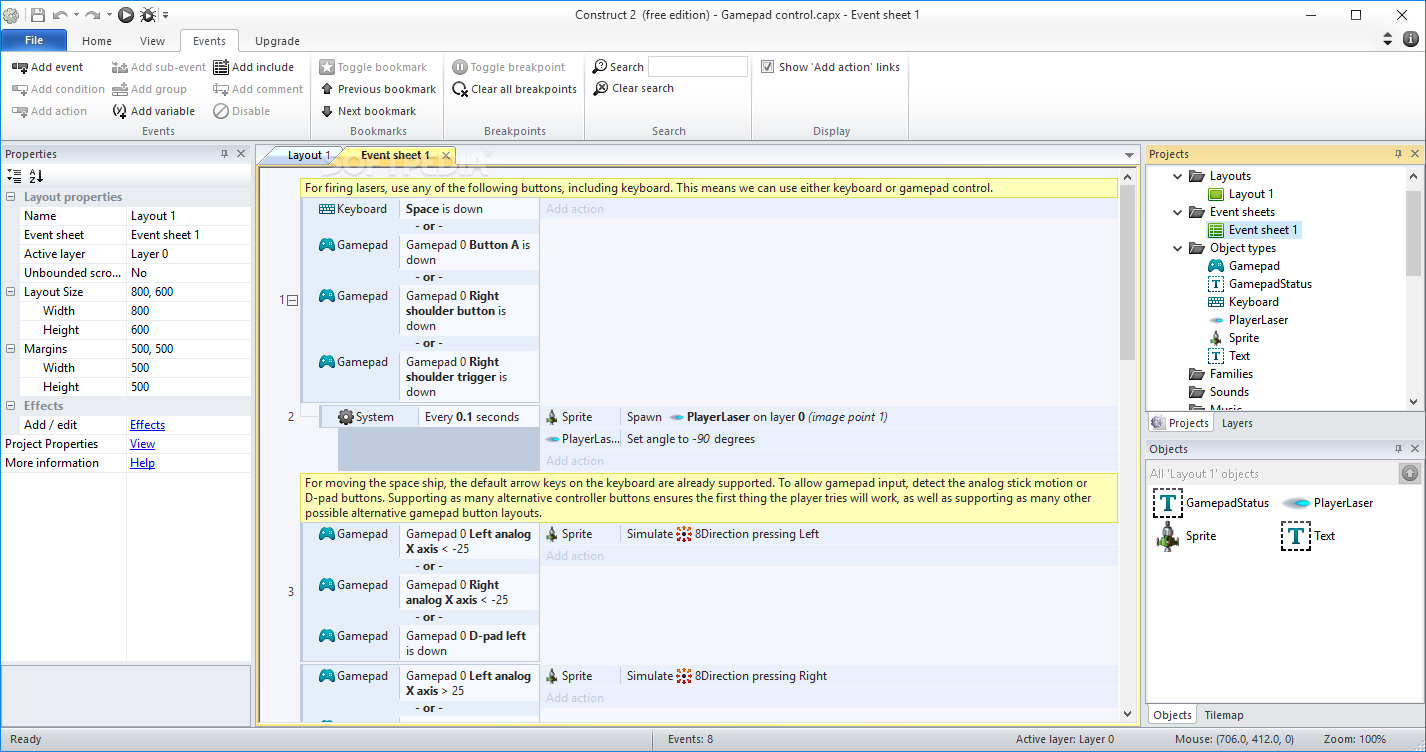Screen dimensions: 1426x752
Task: Click Add event in ribbon
Action: click(48, 67)
